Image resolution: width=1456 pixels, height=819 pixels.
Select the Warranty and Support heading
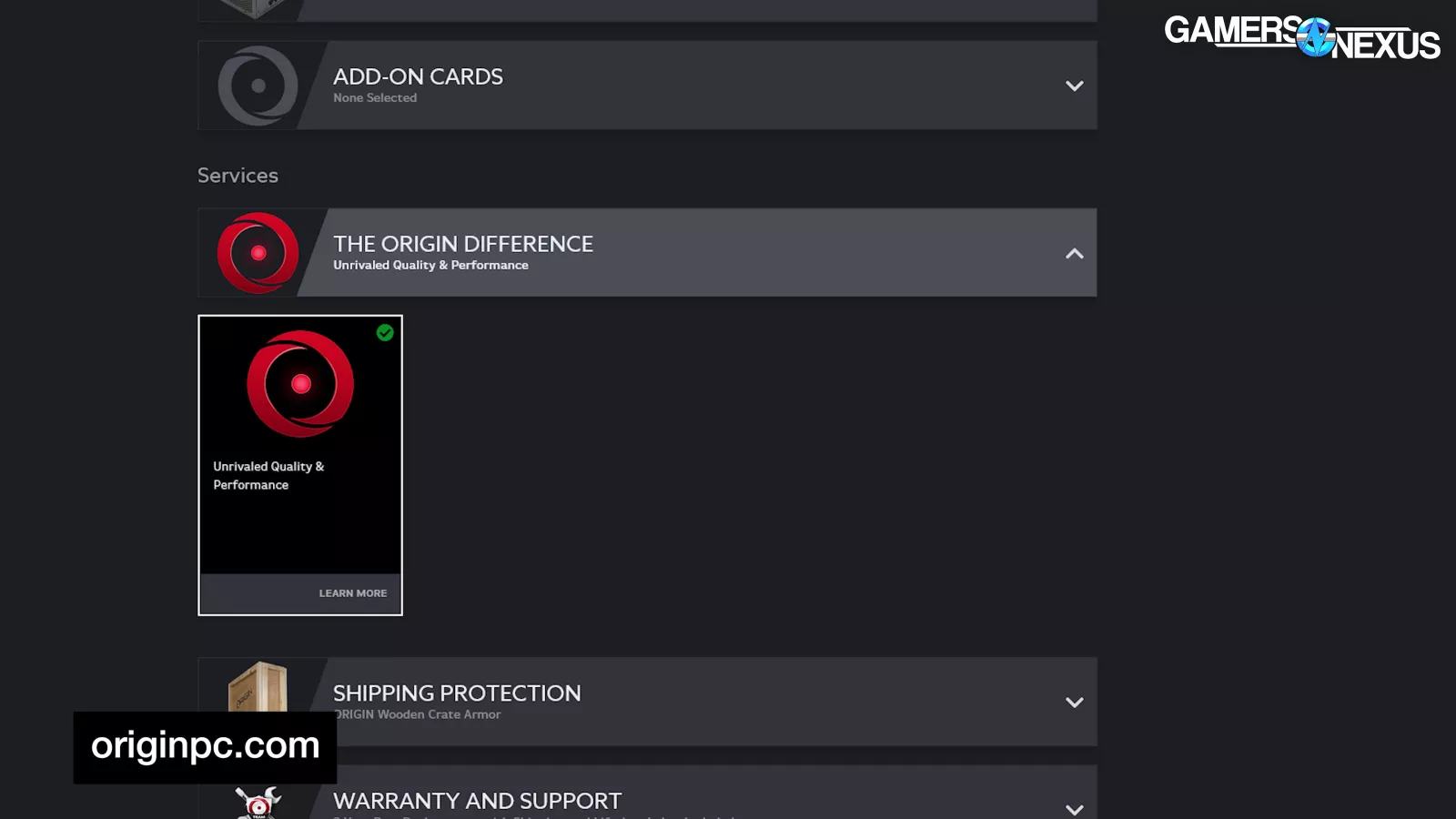tap(477, 801)
